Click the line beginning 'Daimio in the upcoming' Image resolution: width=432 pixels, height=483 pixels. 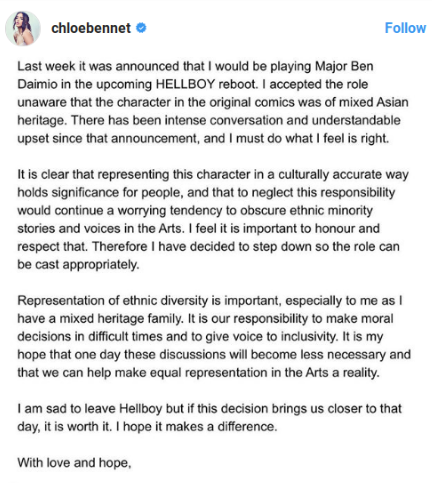(x=193, y=84)
